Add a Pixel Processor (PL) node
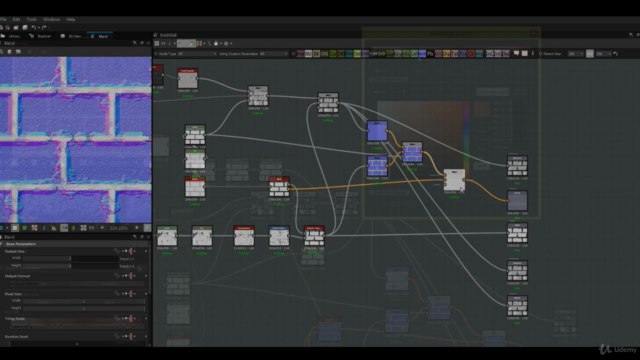The image size is (640, 360). click(x=430, y=53)
